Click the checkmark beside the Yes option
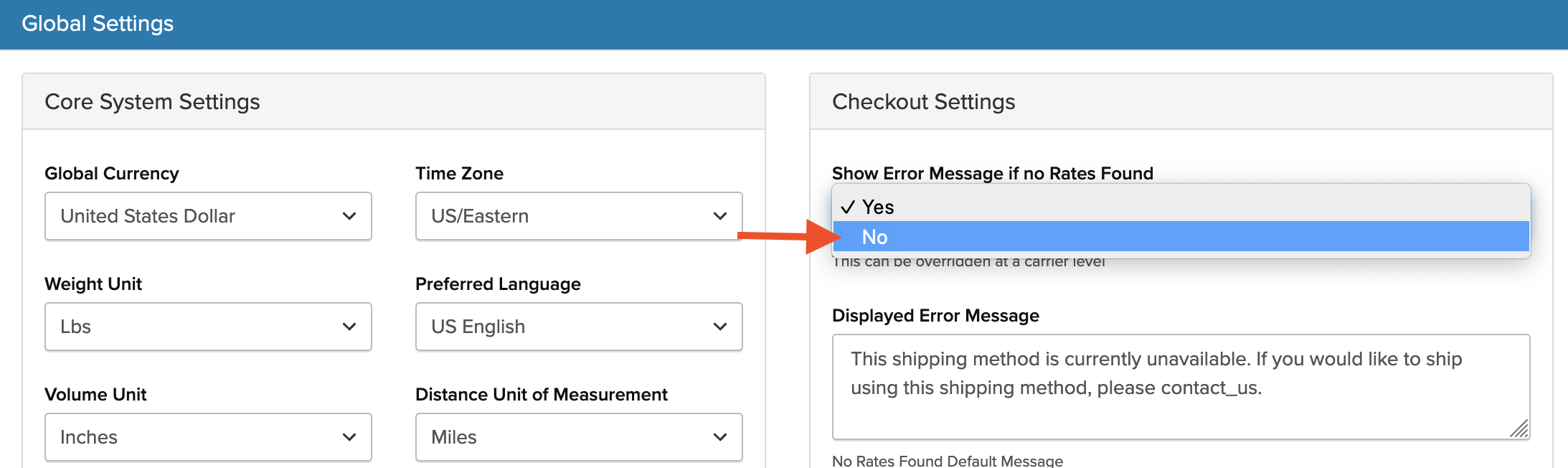The height and width of the screenshot is (468, 1568). pyautogui.click(x=848, y=207)
